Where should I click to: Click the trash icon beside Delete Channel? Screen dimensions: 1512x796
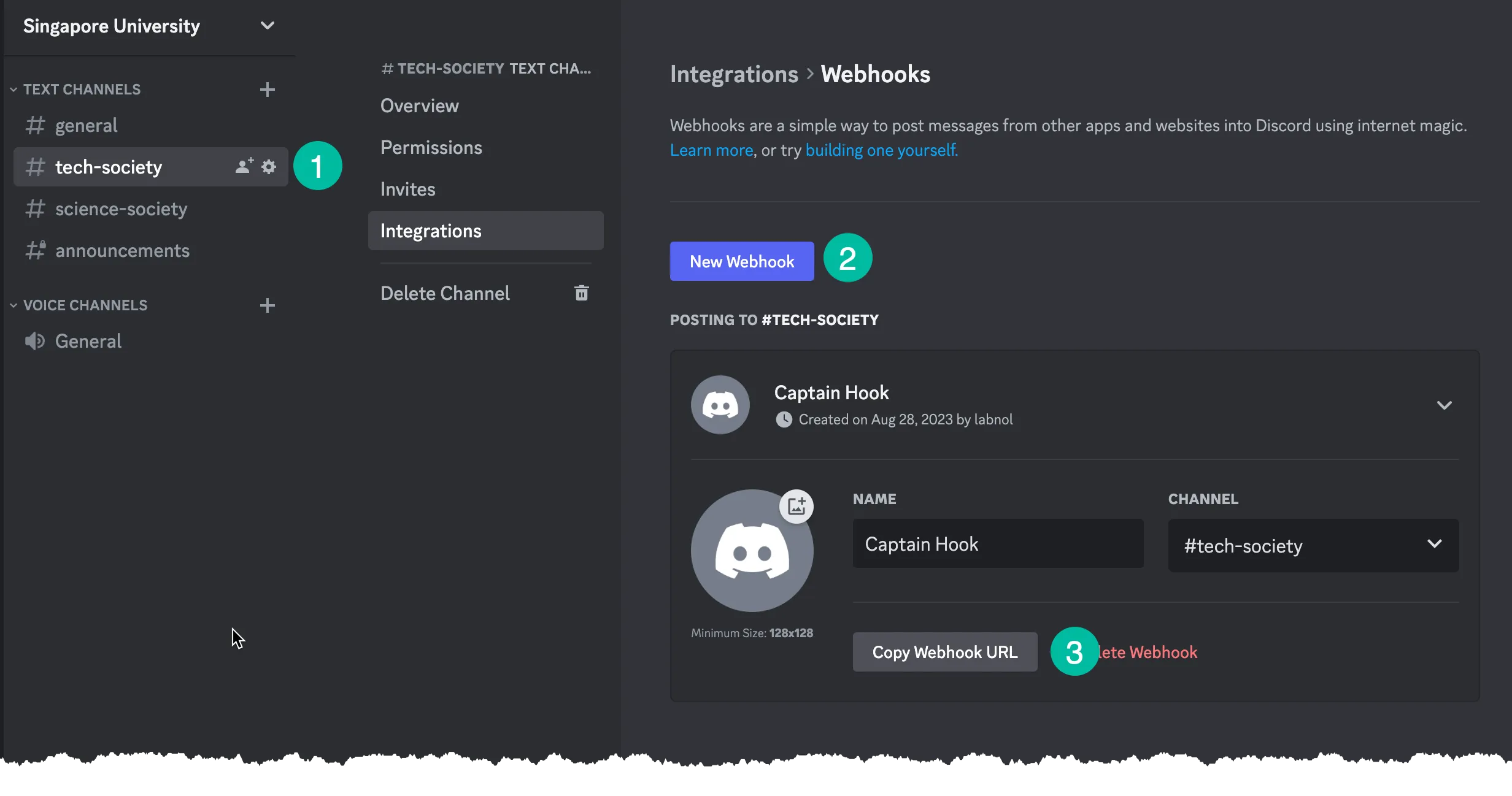581,293
